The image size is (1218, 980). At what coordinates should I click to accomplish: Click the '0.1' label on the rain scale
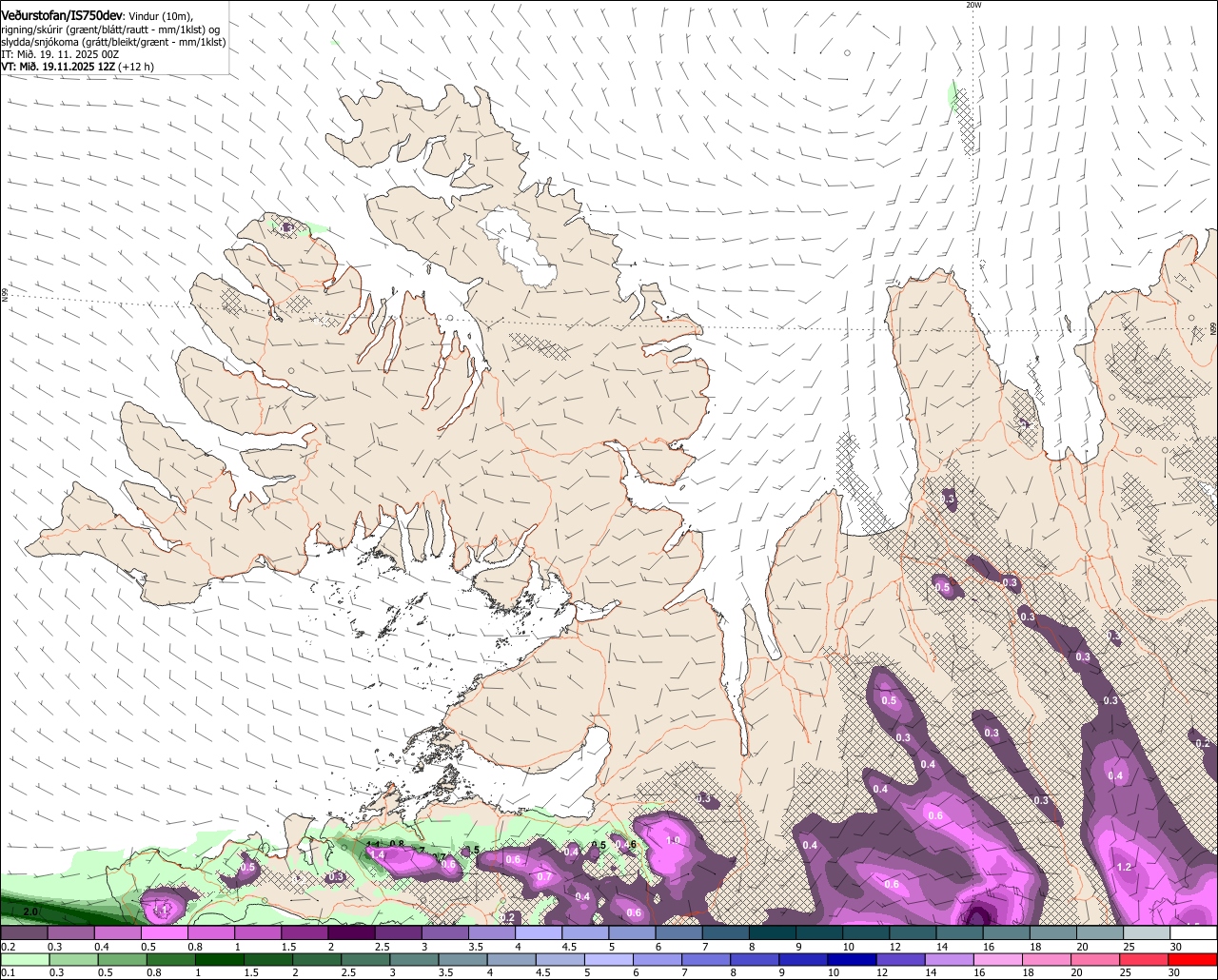[8, 972]
